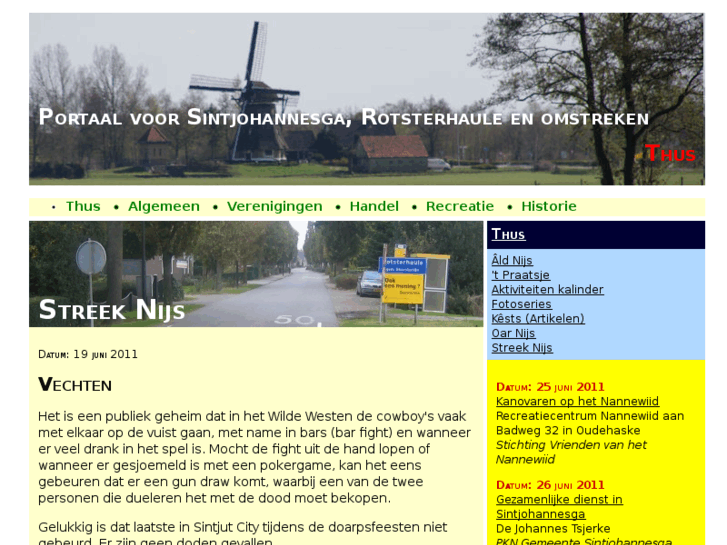Click the Portaal voor Sintjohannesga site title
Screen dimensions: 727x545
(x=344, y=117)
